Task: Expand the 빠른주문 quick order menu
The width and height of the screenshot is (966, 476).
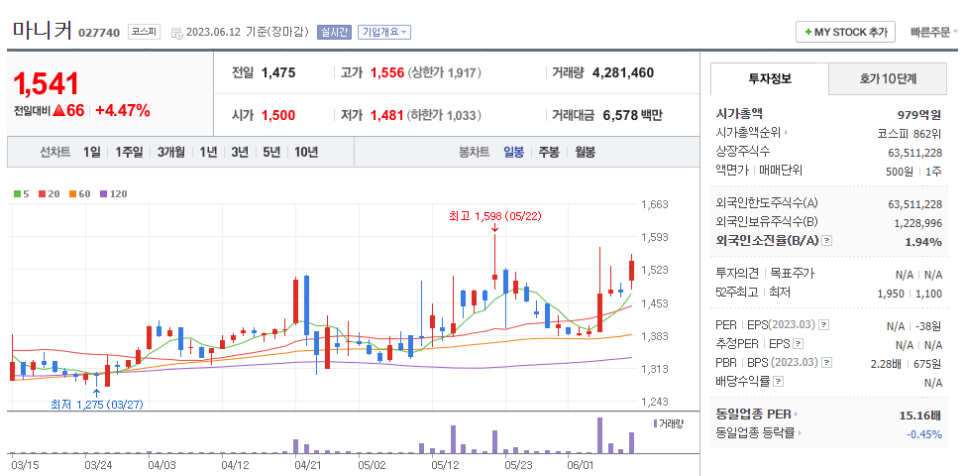Action: coord(934,32)
